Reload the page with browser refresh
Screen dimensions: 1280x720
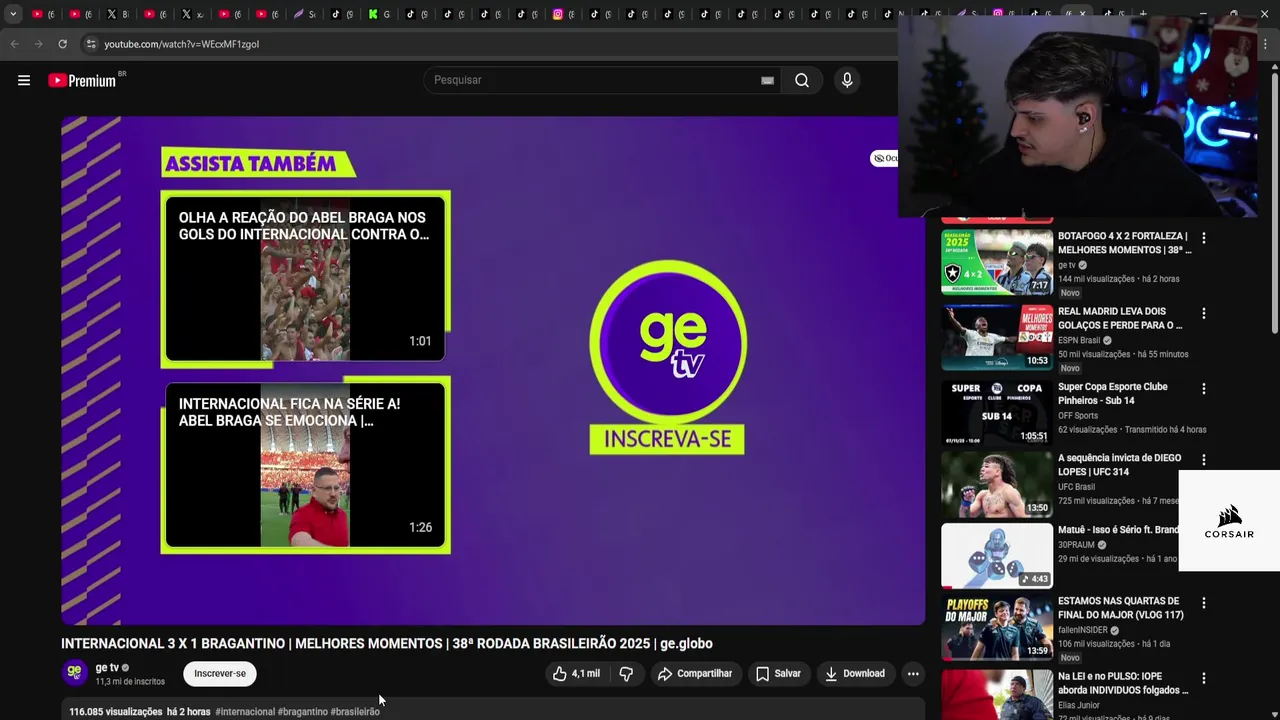point(62,44)
